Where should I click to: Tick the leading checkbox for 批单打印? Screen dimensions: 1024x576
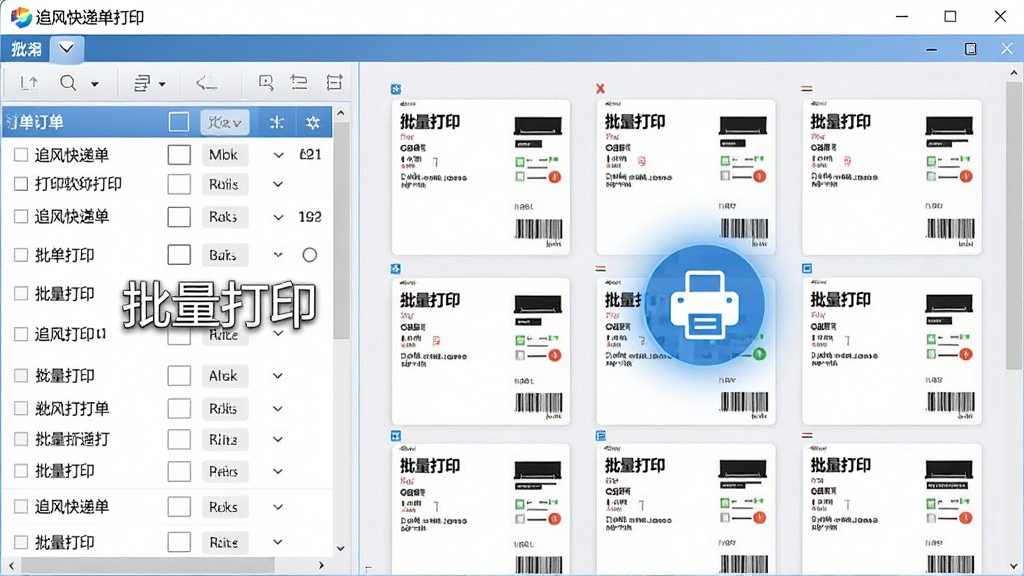tap(21, 255)
